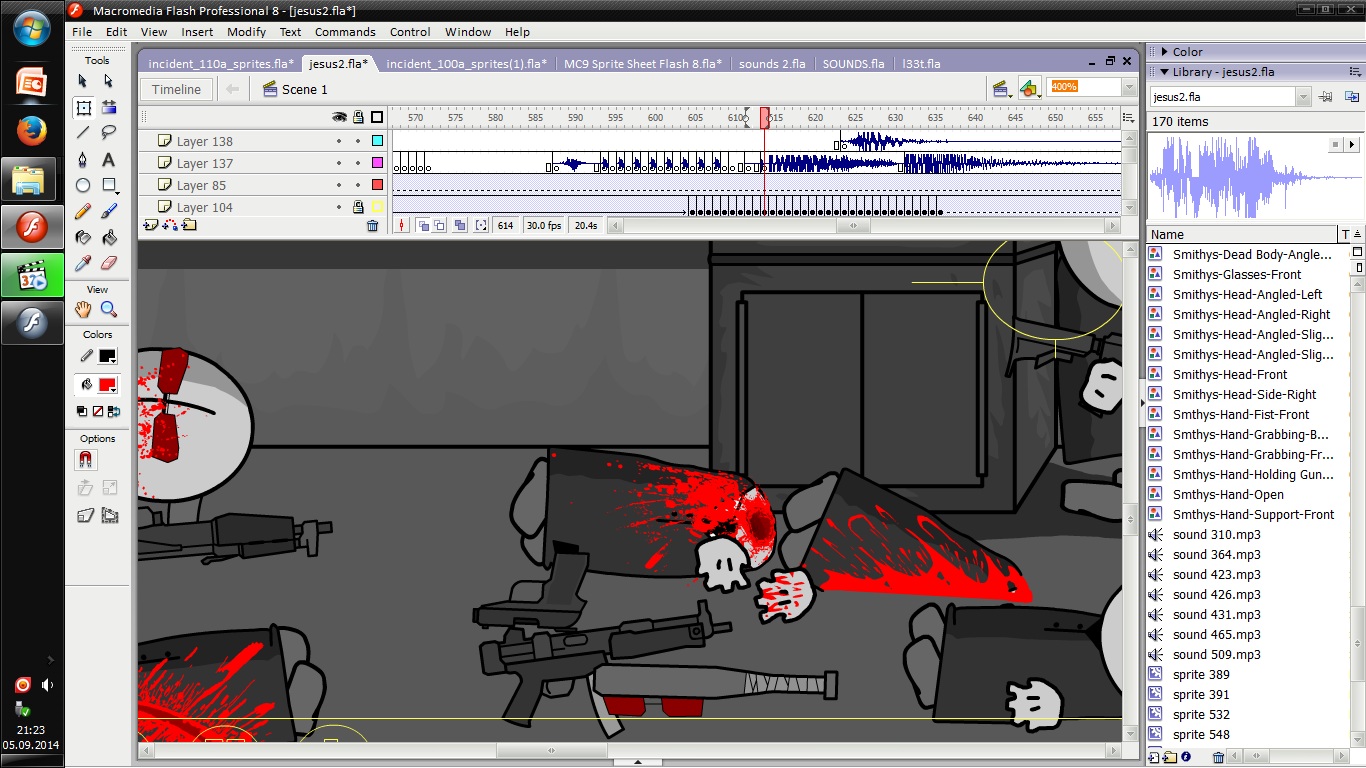Click the Edit Symbols icon
The height and width of the screenshot is (768, 1366).
tap(1029, 89)
